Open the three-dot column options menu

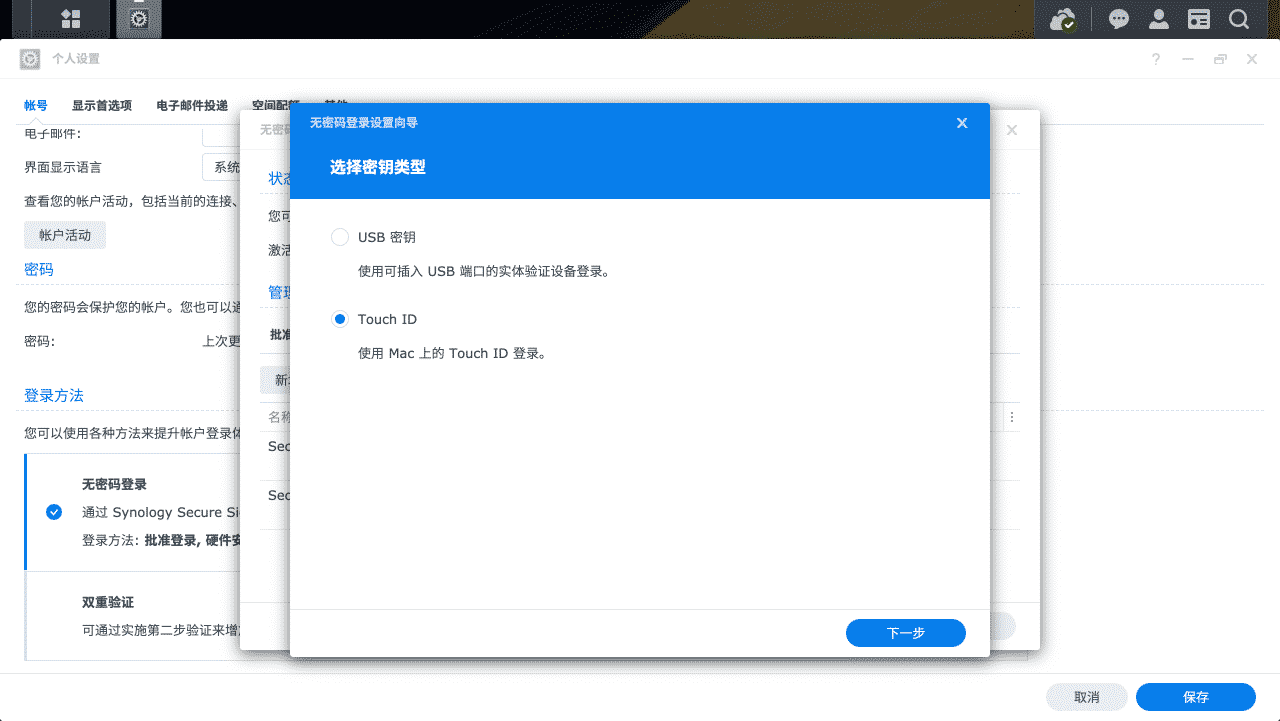pos(1011,417)
